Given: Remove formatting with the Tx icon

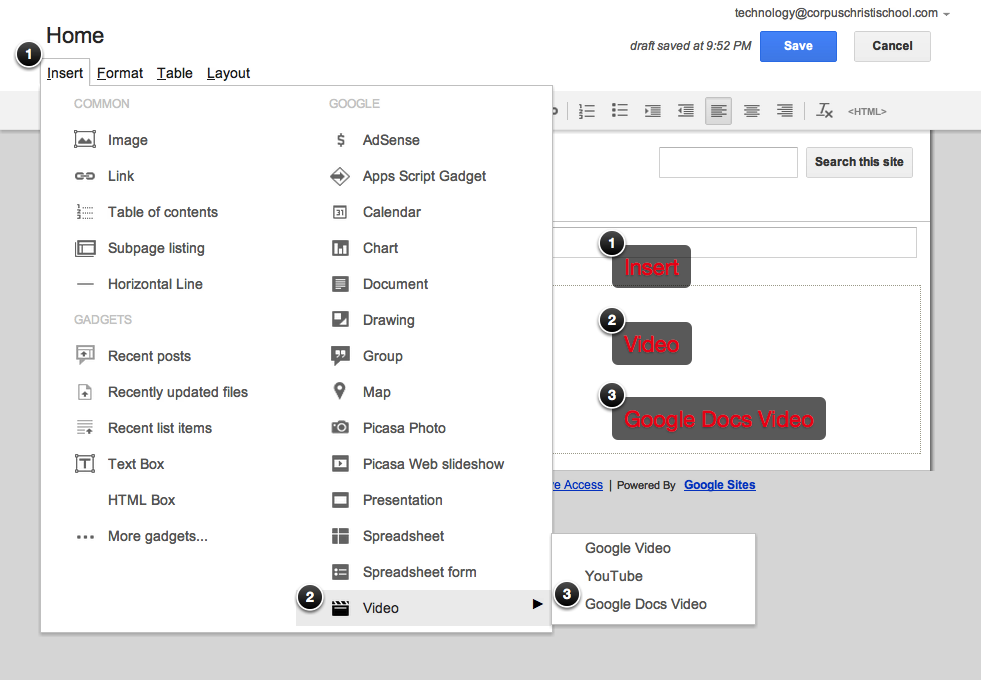Looking at the screenshot, I should [825, 111].
